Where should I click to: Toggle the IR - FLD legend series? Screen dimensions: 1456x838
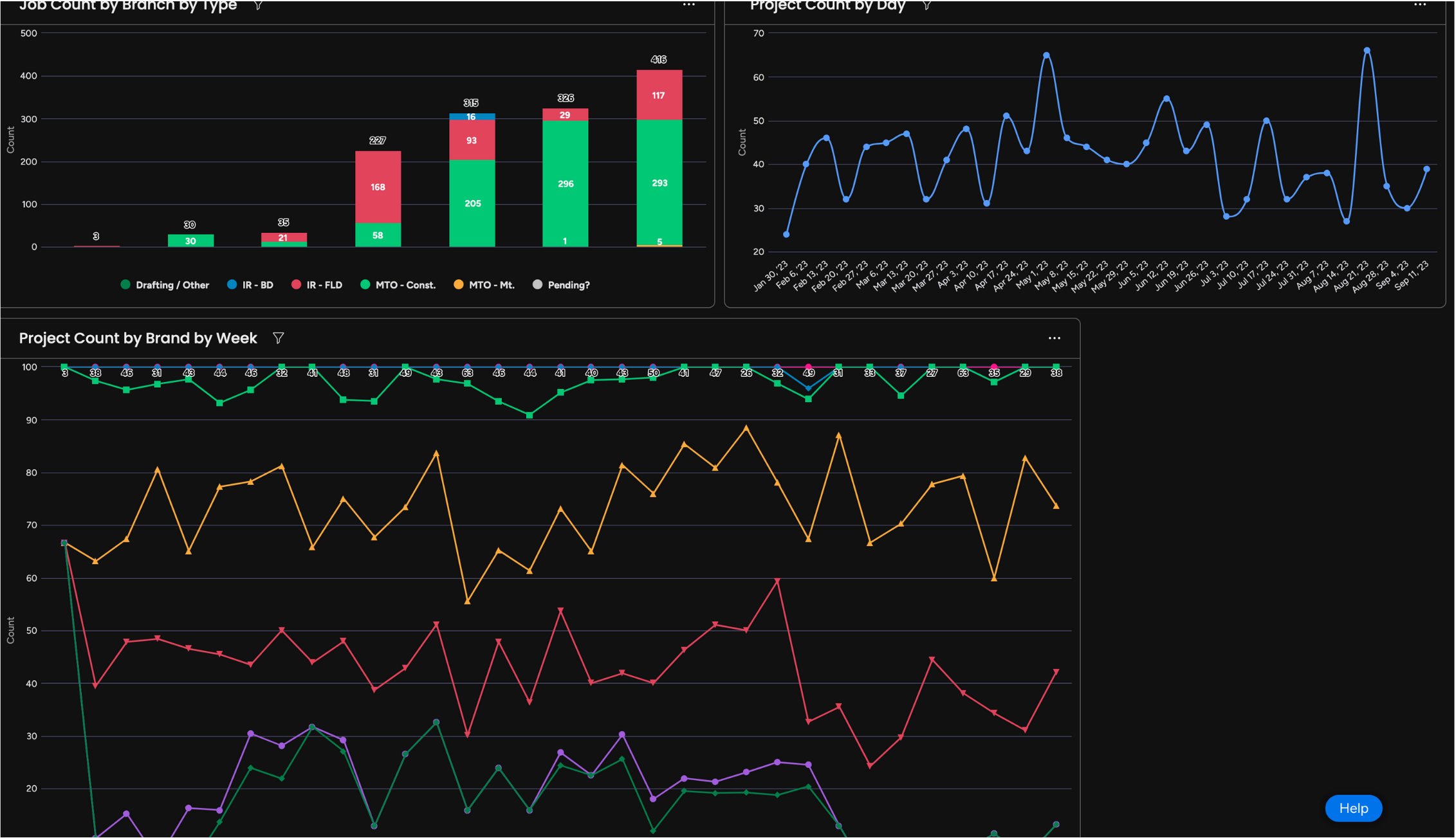(317, 285)
